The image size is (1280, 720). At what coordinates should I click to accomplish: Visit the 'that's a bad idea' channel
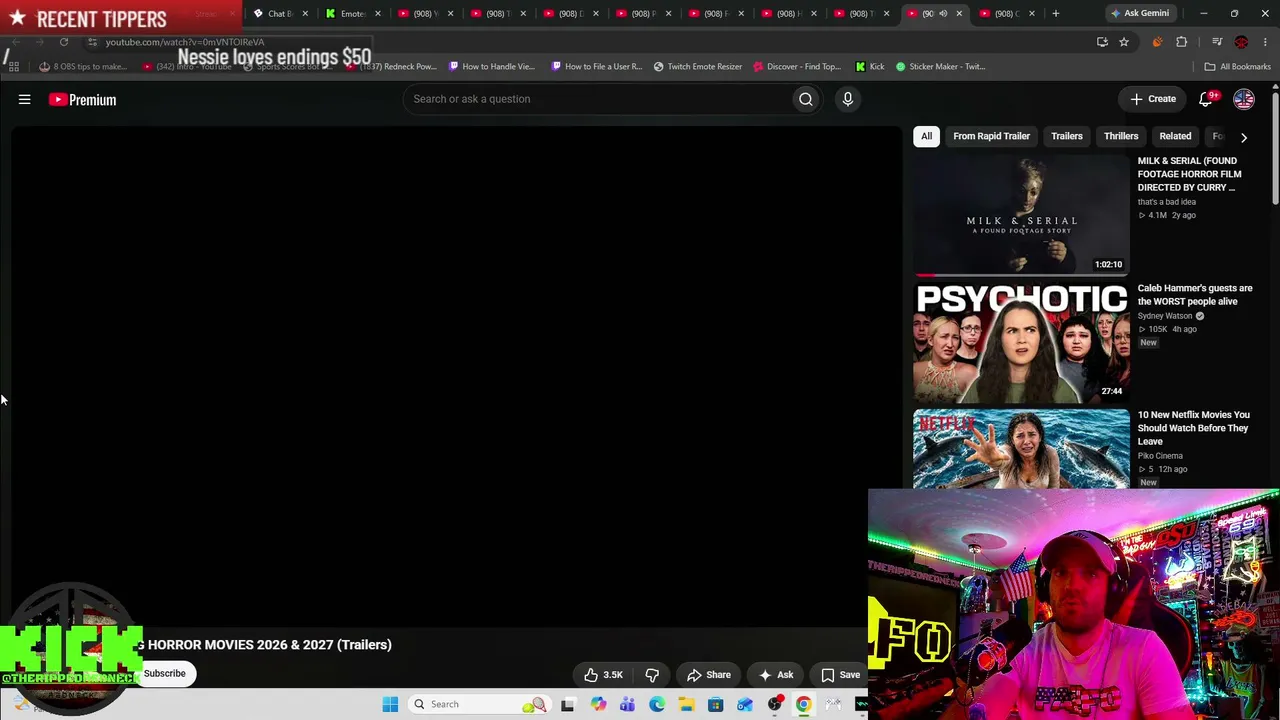point(1166,202)
